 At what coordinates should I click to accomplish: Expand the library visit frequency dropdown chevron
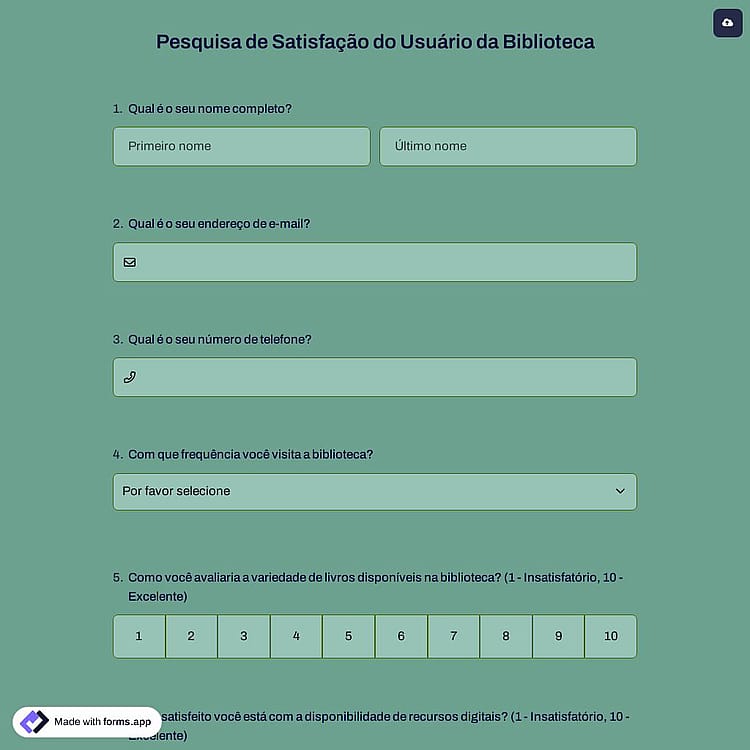point(620,491)
